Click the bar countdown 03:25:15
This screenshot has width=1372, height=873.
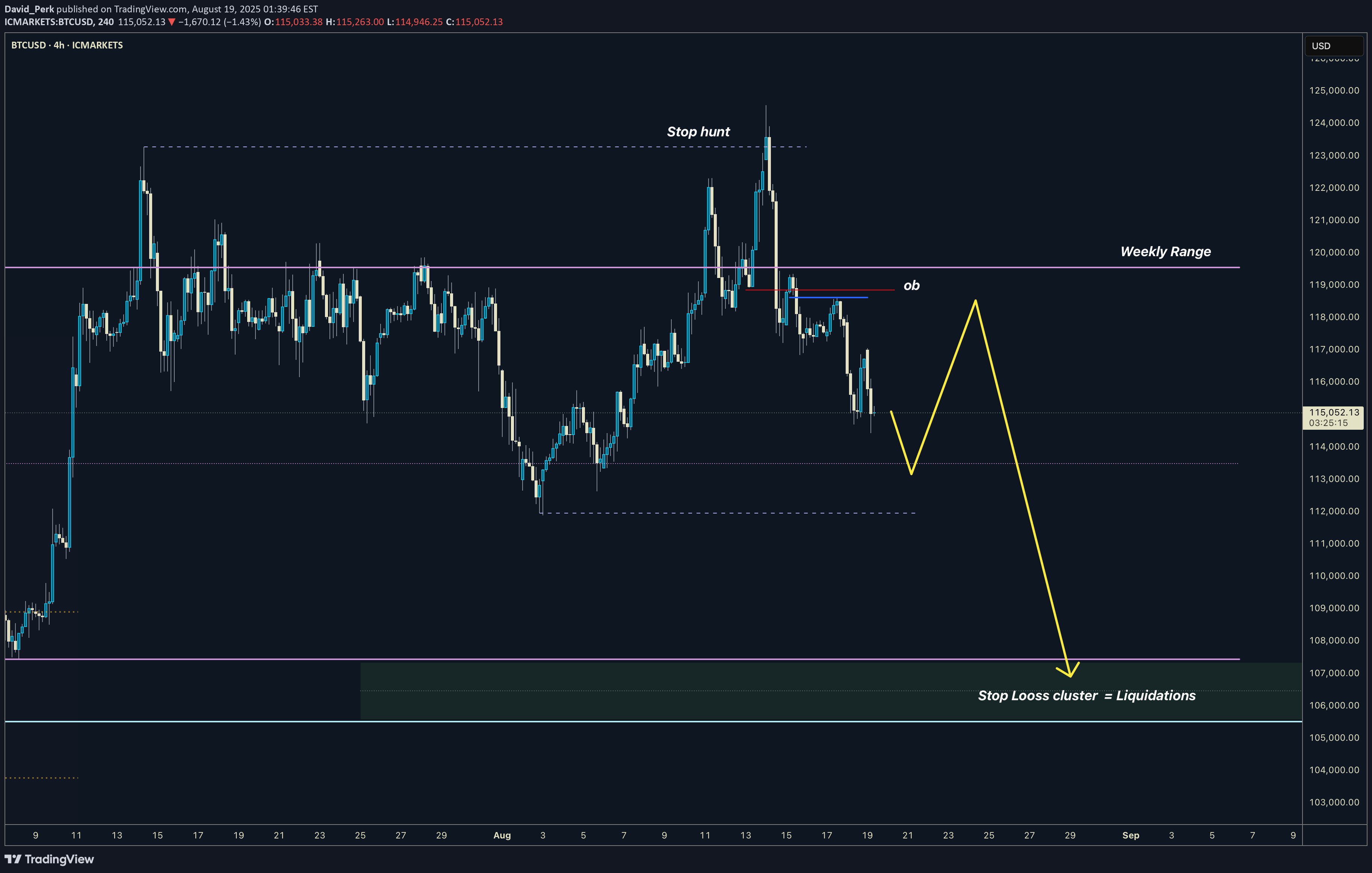click(x=1328, y=423)
